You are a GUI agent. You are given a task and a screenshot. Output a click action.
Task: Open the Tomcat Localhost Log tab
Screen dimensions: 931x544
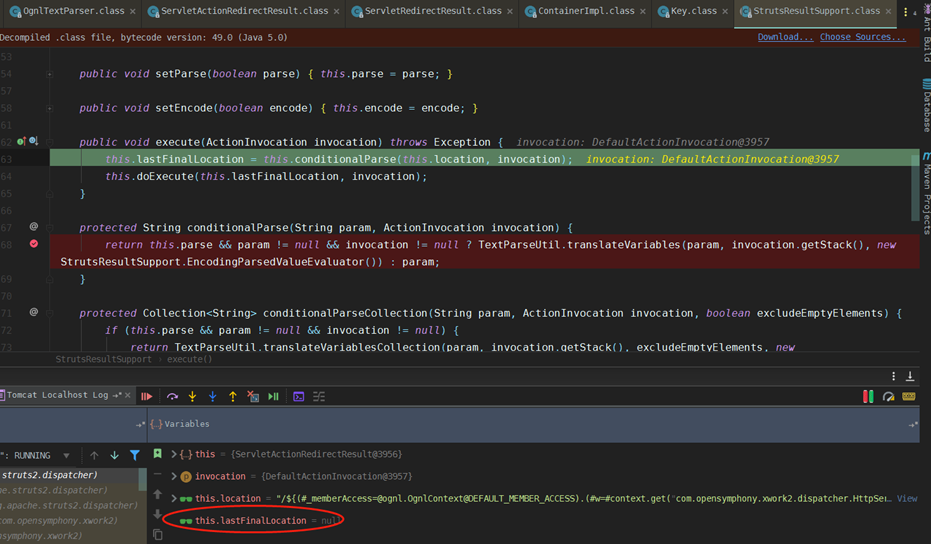[x=57, y=397]
